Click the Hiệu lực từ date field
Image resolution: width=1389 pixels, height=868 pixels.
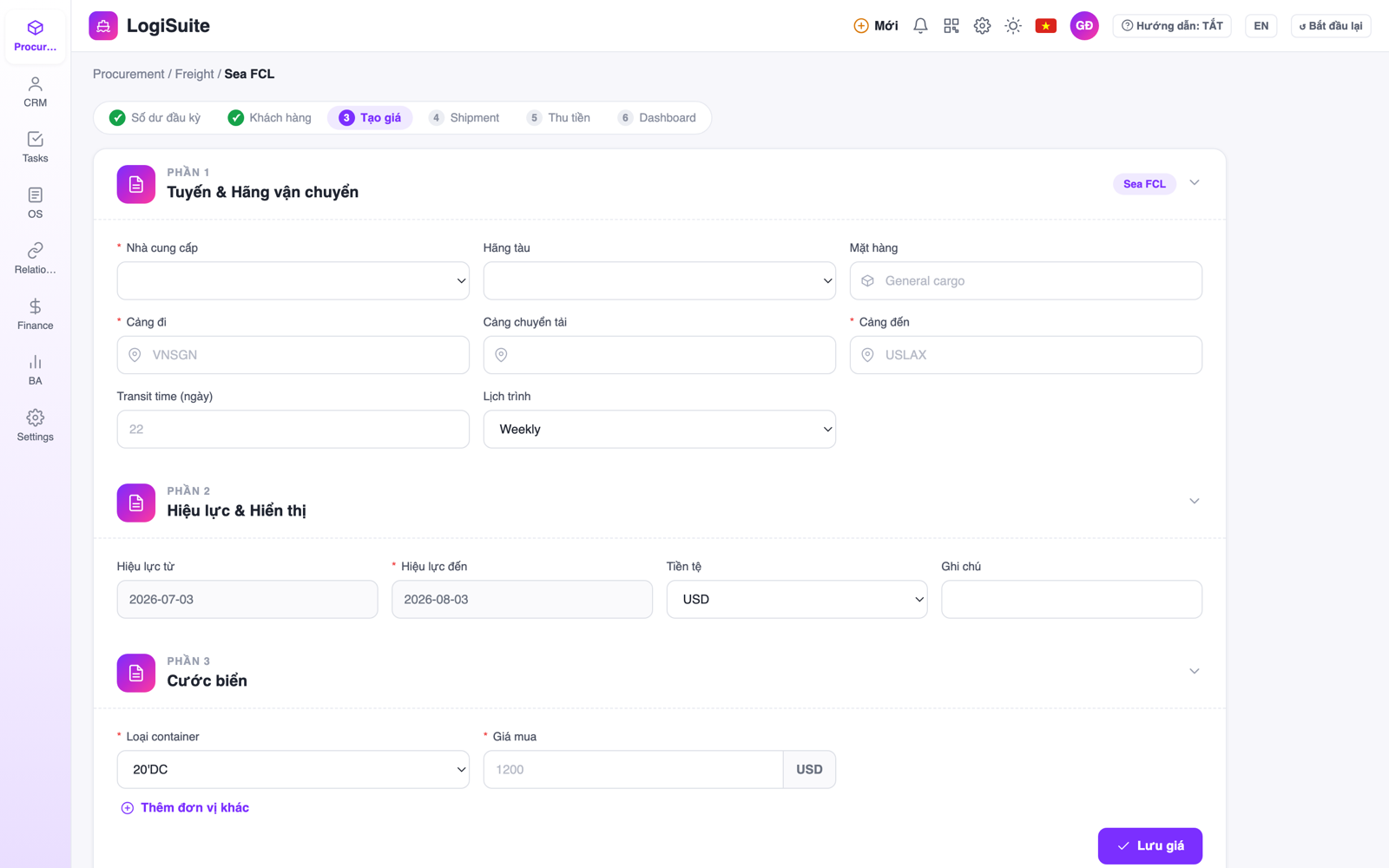247,600
